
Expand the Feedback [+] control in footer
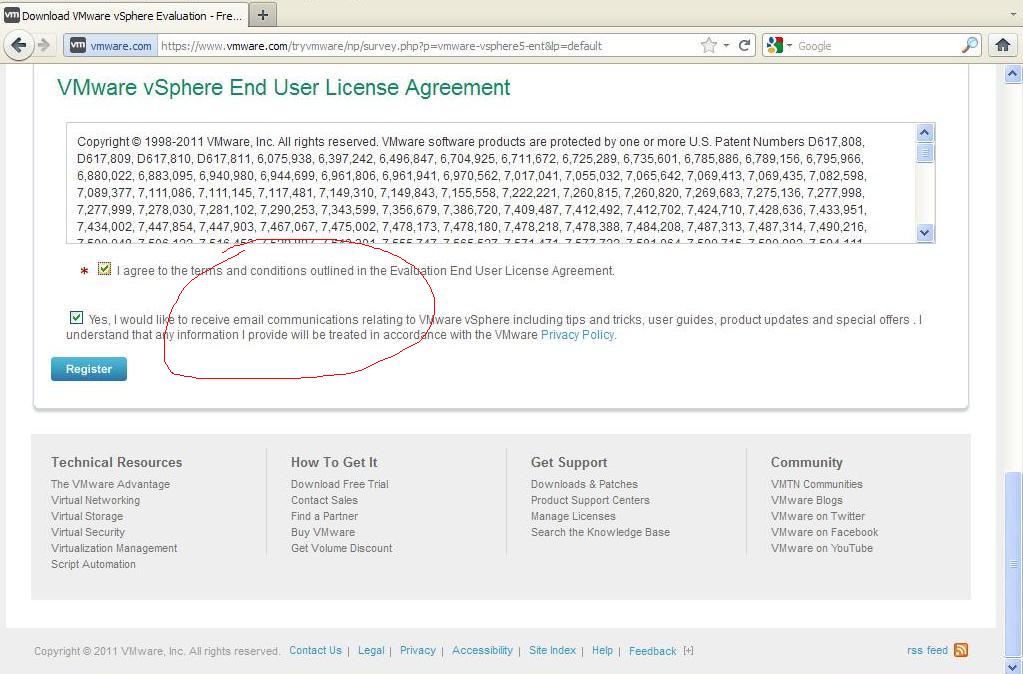point(688,650)
